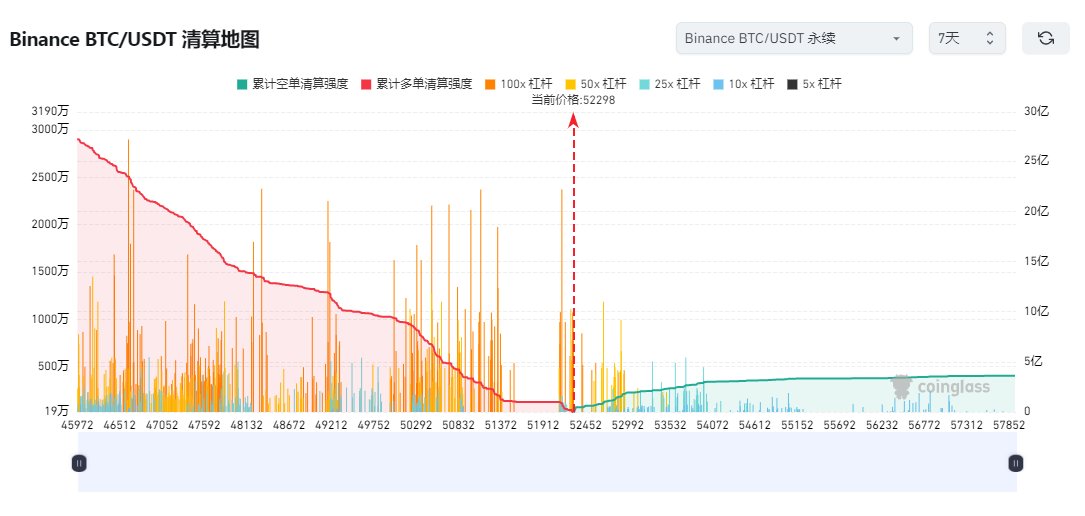Click the left zoom range slider handle
Screen dimensions: 1085x516
pos(79,463)
